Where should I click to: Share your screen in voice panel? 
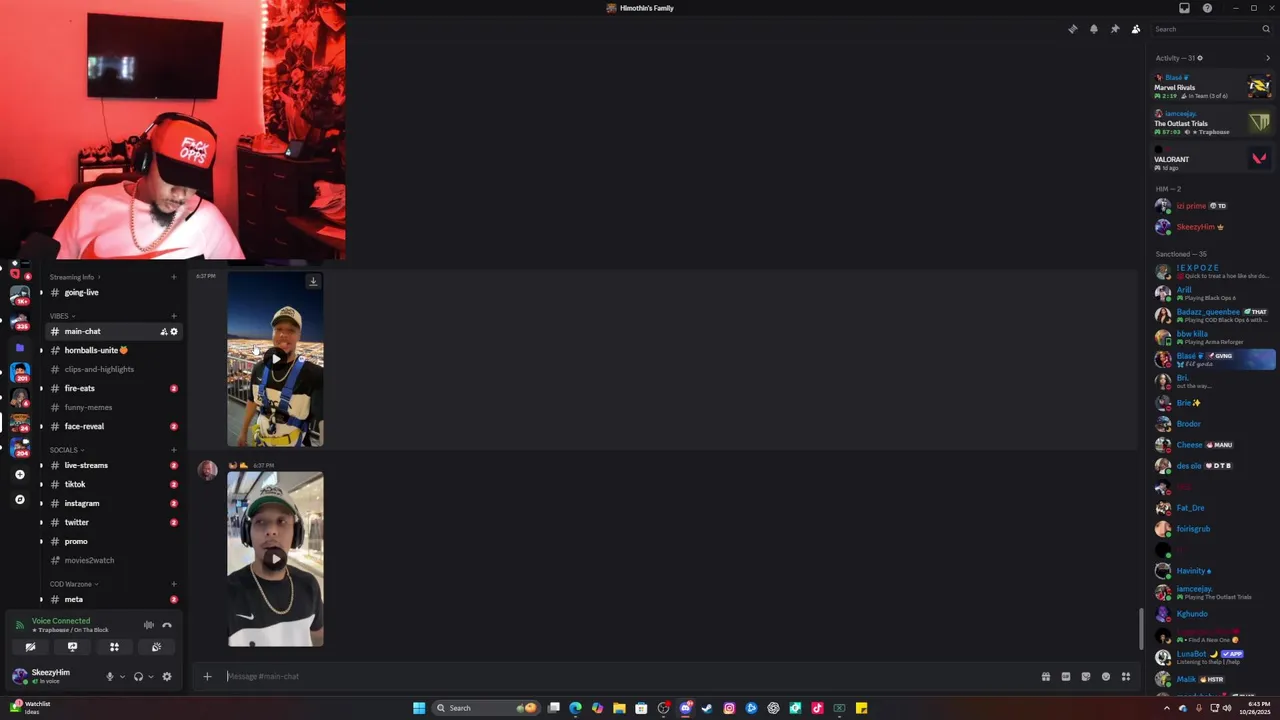[x=72, y=647]
